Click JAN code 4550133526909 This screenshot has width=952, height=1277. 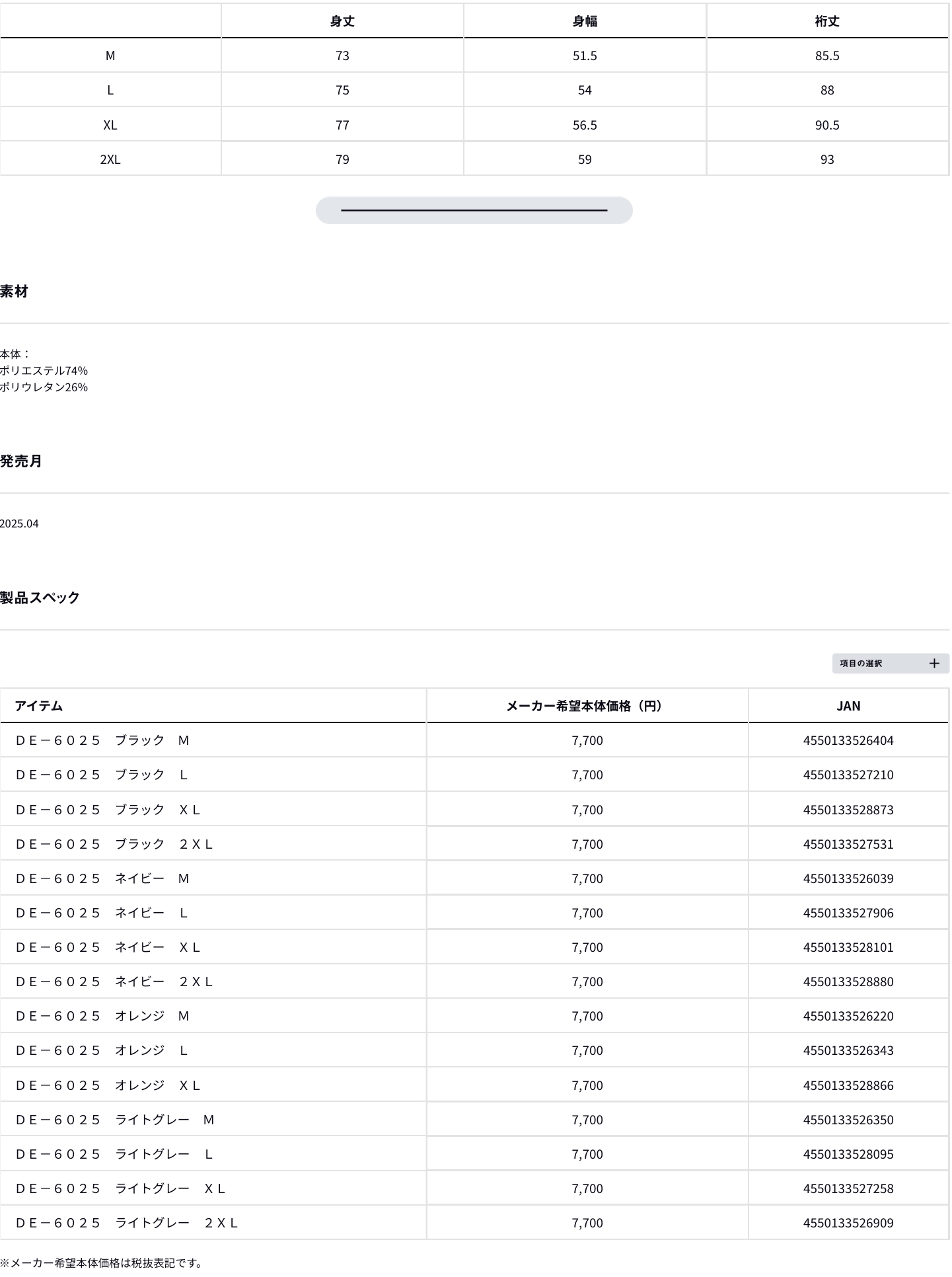click(x=848, y=1223)
